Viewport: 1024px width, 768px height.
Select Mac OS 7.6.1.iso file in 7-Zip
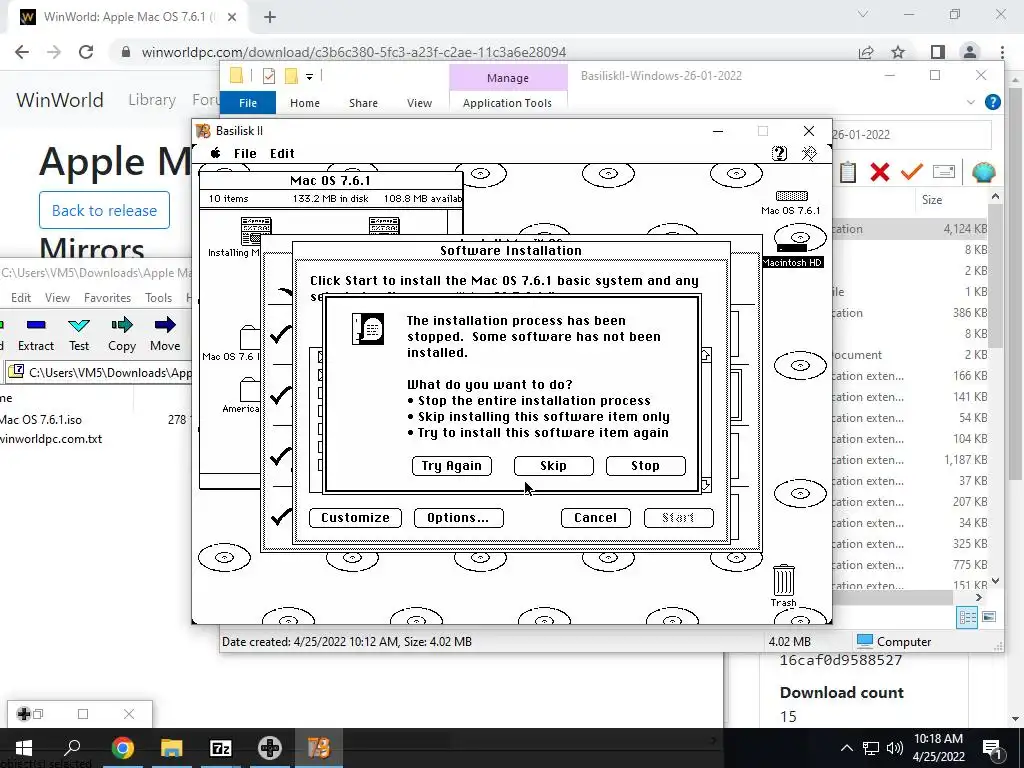click(42, 420)
